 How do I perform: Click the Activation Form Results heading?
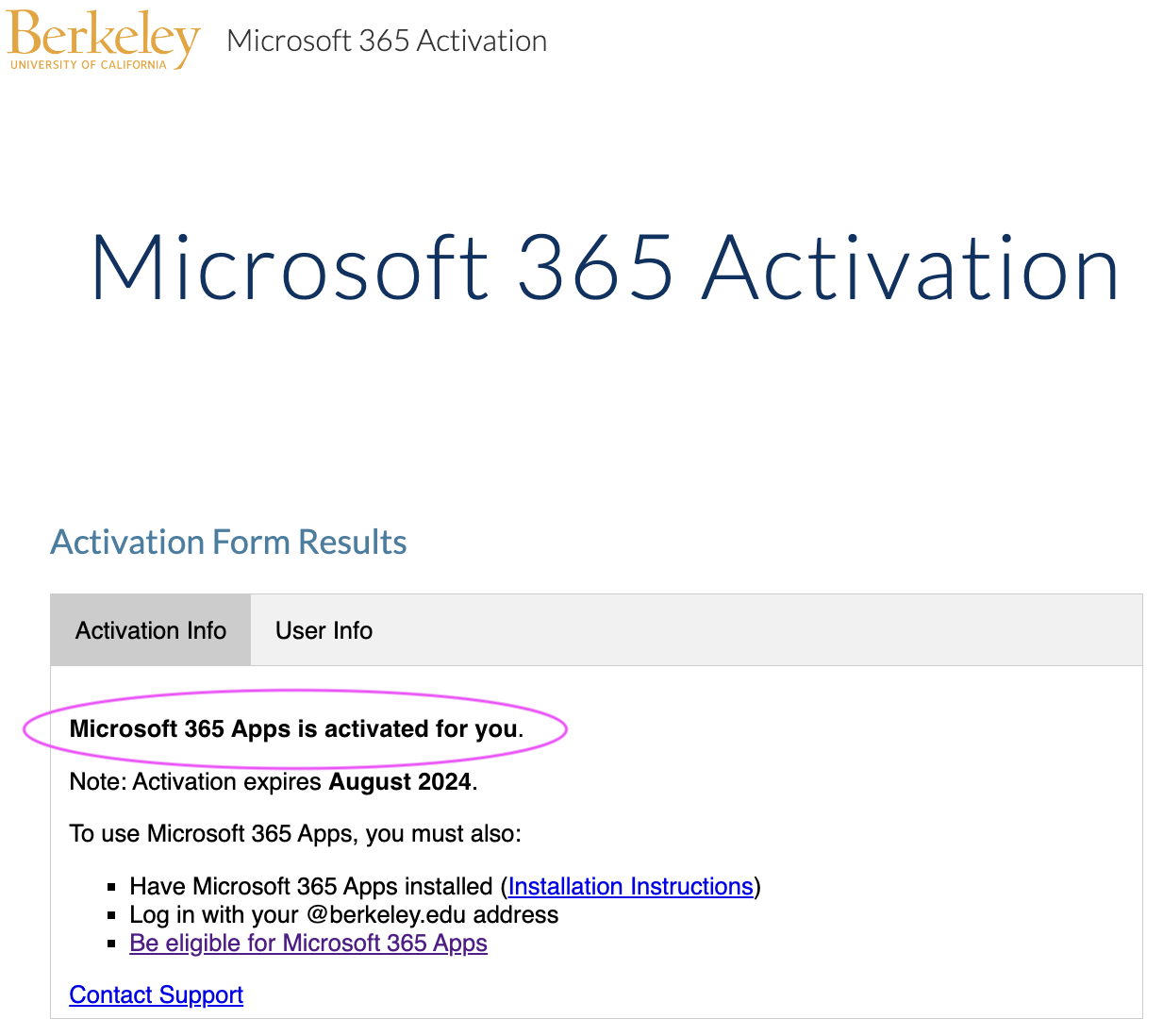coord(228,541)
